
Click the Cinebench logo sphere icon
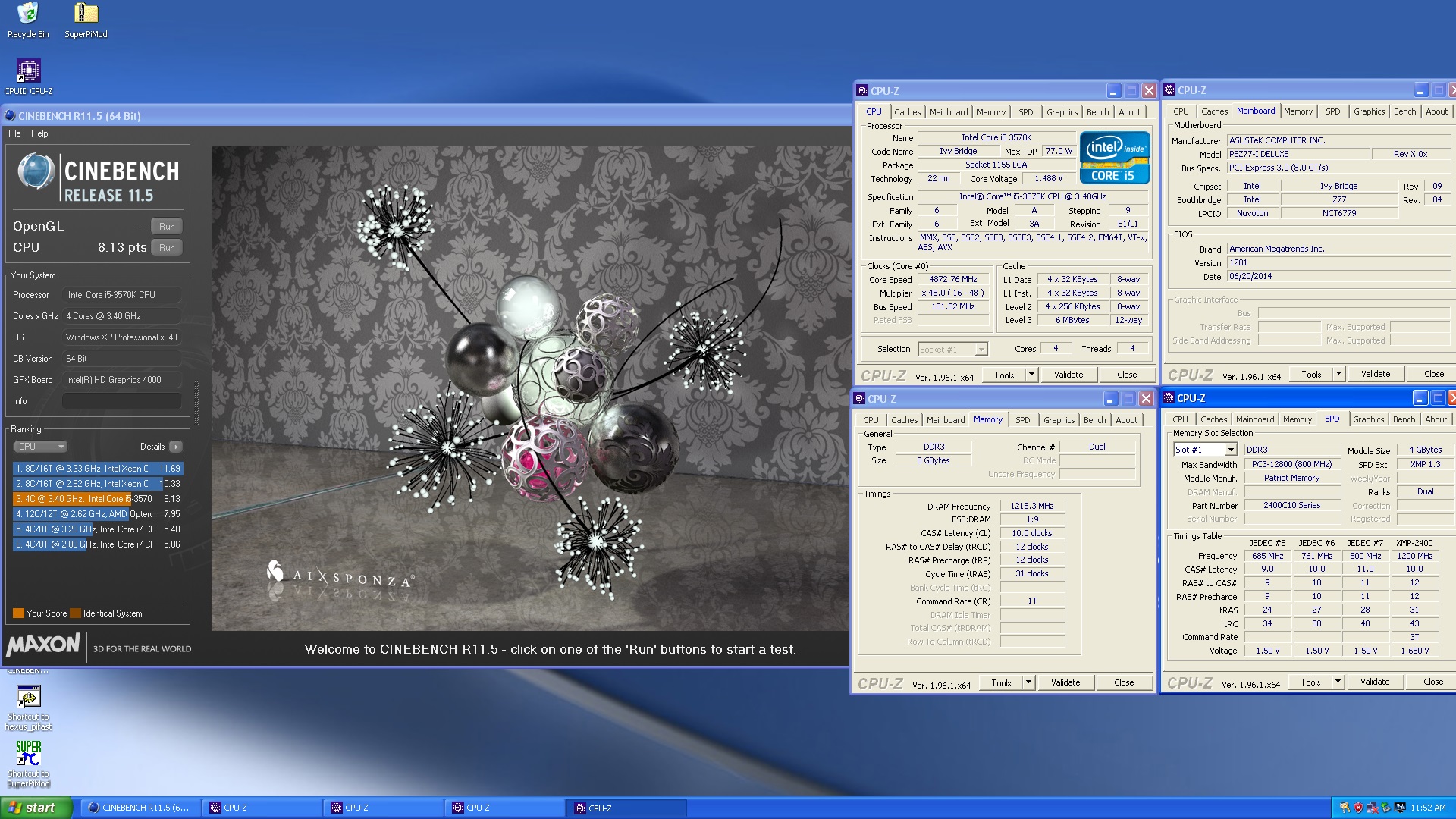[x=35, y=172]
